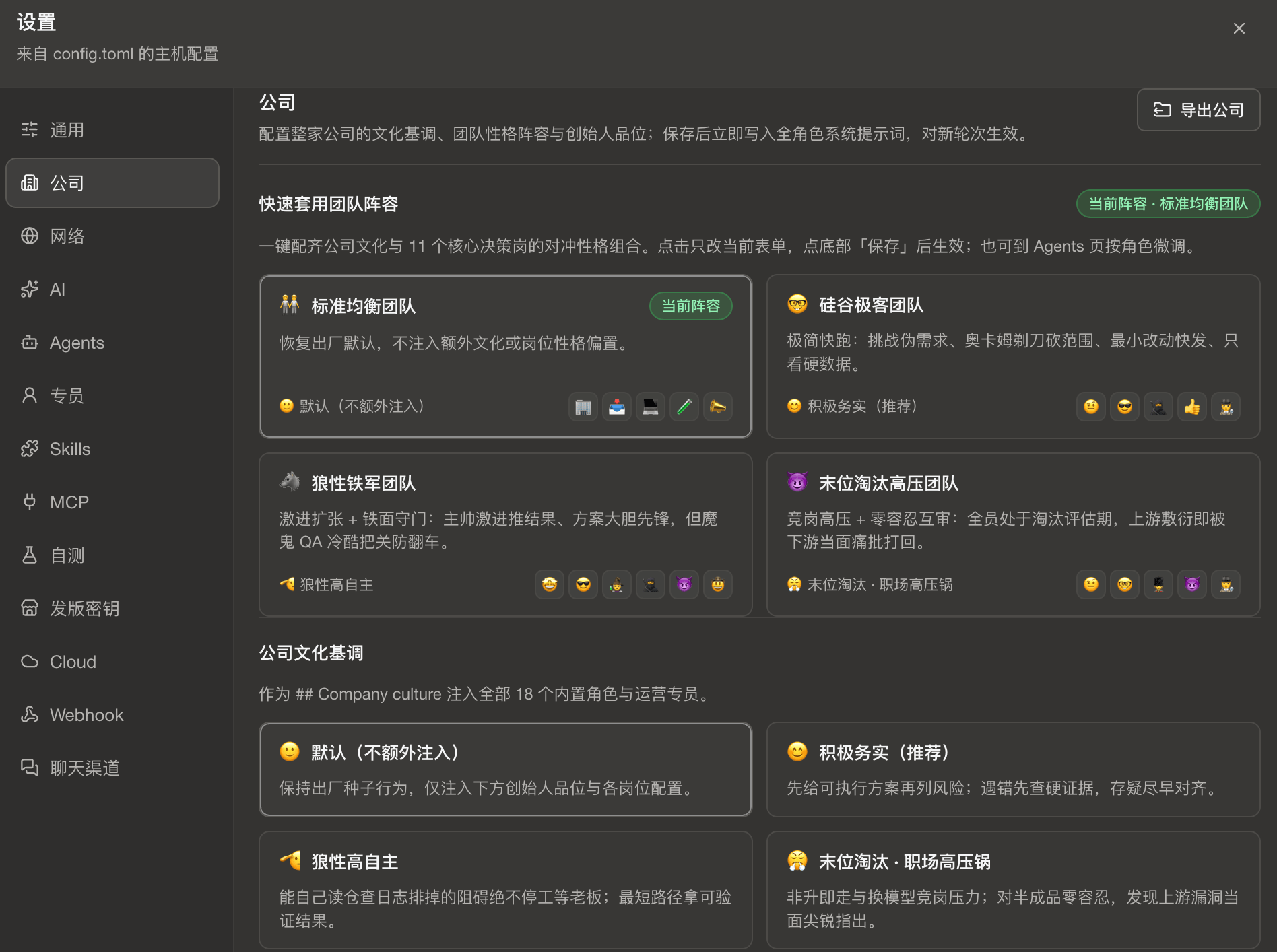
Task: Click the star-struck face chip in 狼性铁军团队
Action: click(550, 584)
